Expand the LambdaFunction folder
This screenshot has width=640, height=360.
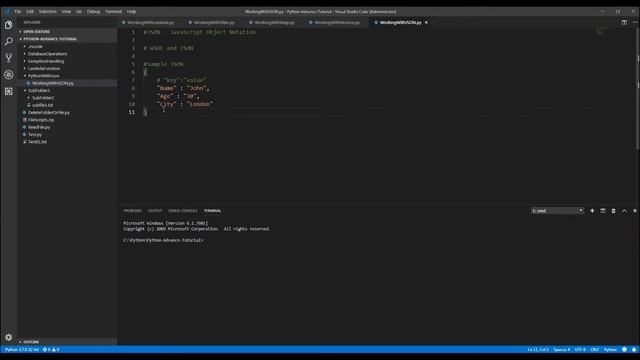(x=44, y=68)
